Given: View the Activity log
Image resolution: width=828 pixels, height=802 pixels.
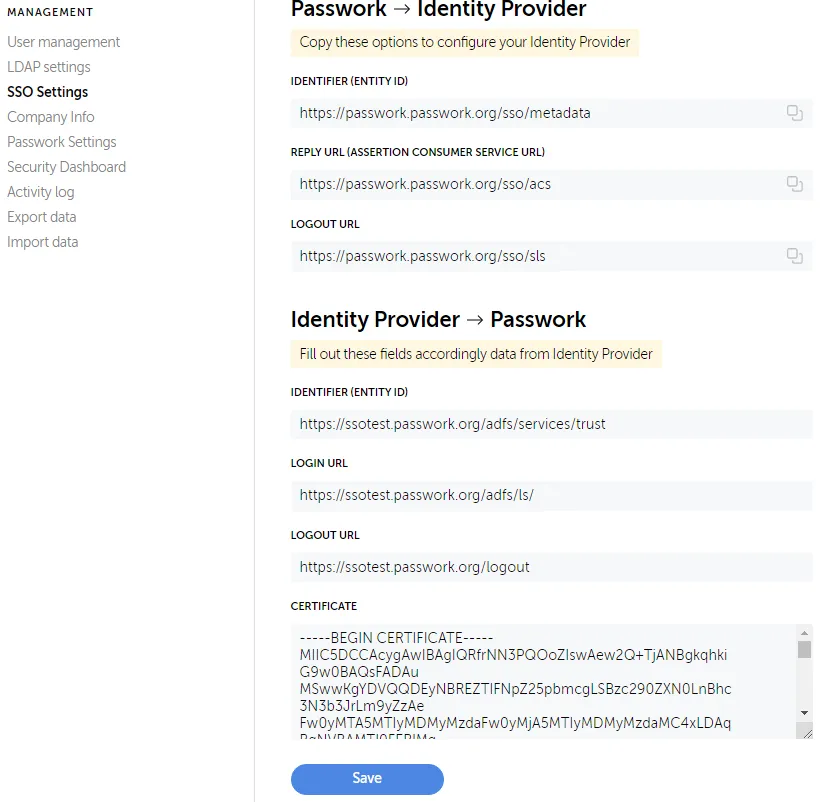Looking at the screenshot, I should pos(40,192).
